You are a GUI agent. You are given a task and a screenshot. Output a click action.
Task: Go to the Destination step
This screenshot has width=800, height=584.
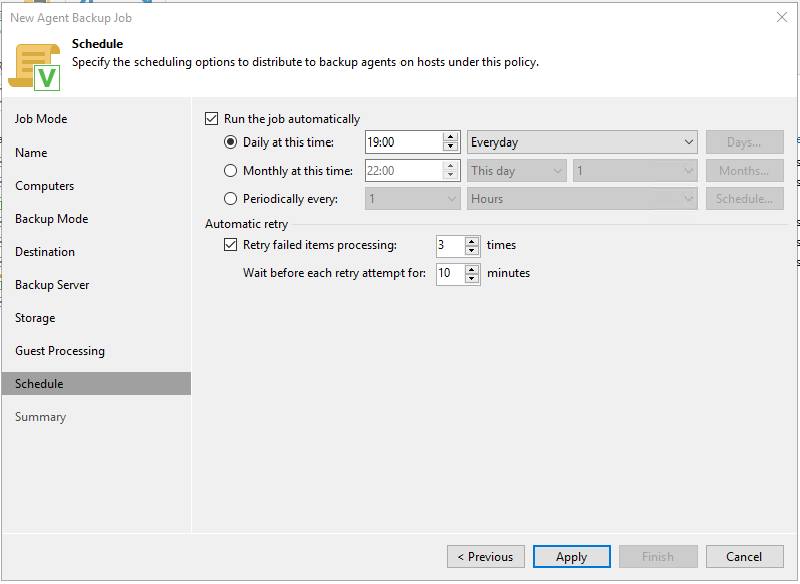pos(45,252)
